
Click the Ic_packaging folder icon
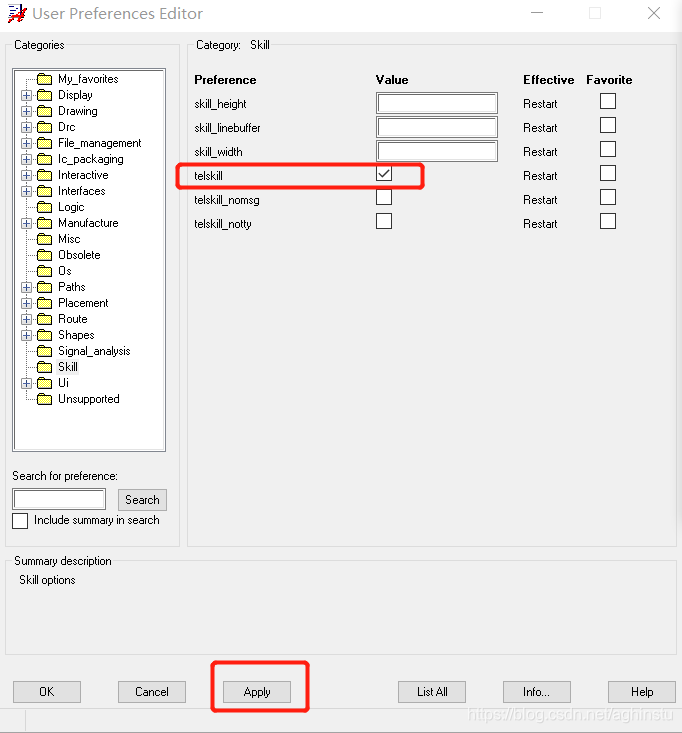[44, 159]
